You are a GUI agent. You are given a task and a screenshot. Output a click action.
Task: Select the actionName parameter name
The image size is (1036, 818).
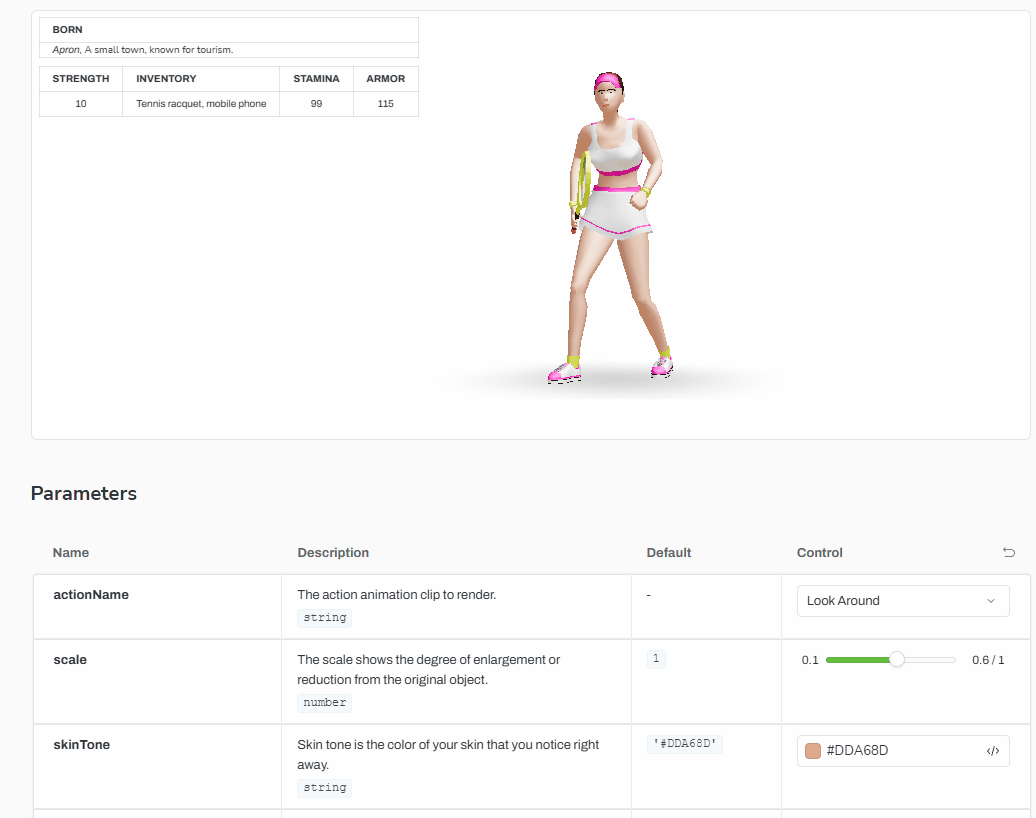click(x=91, y=595)
